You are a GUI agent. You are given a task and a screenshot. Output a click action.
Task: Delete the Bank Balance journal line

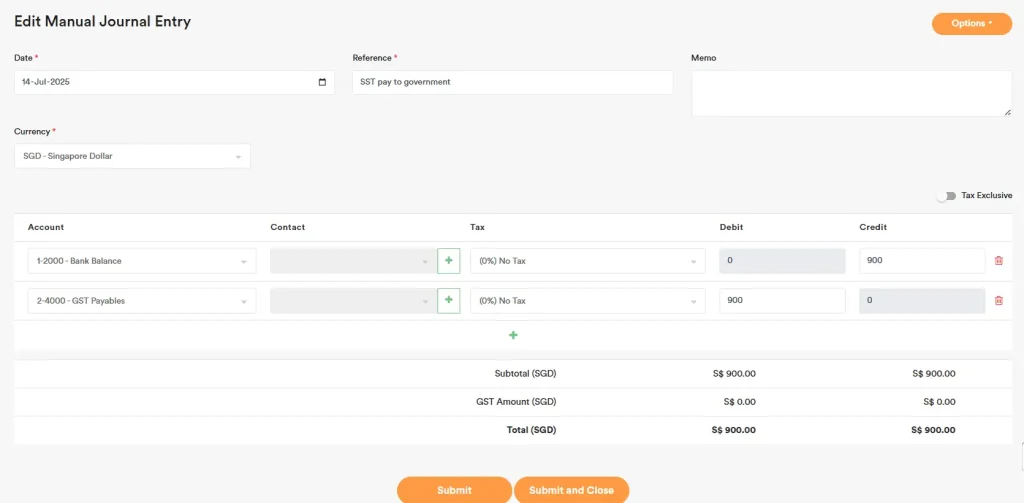pos(998,261)
